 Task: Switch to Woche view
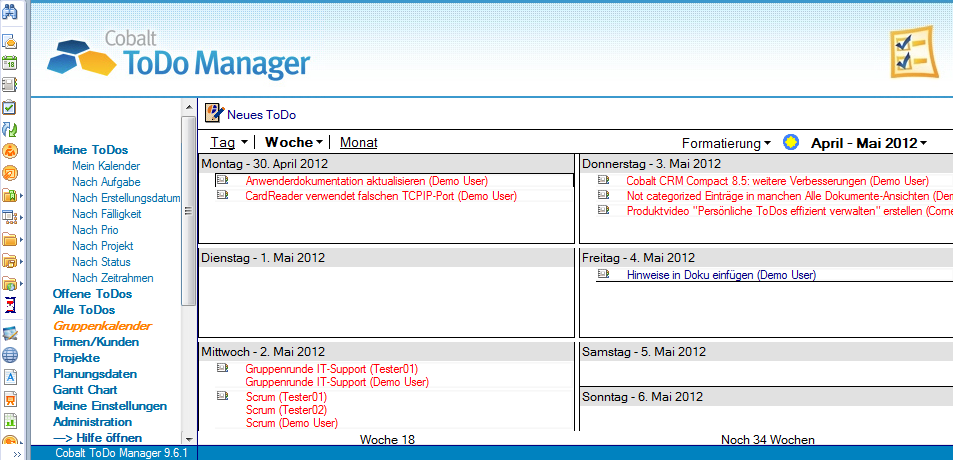coord(289,143)
